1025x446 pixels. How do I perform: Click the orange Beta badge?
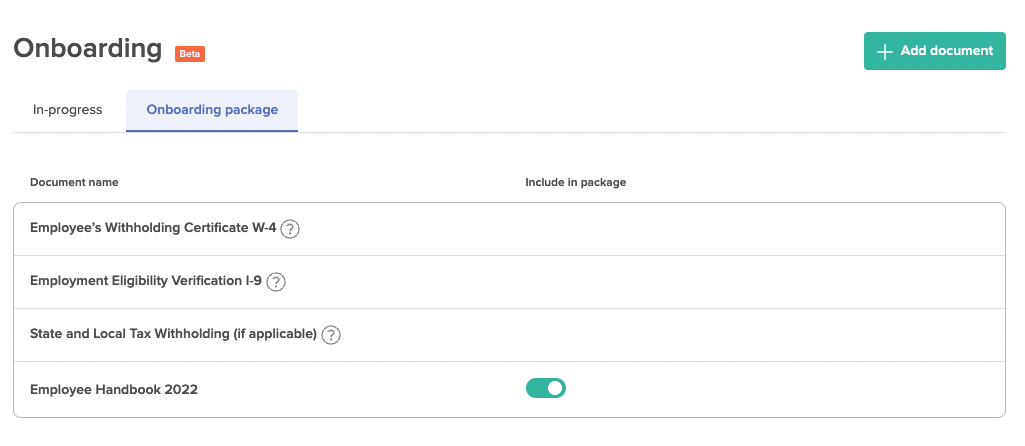(x=190, y=54)
